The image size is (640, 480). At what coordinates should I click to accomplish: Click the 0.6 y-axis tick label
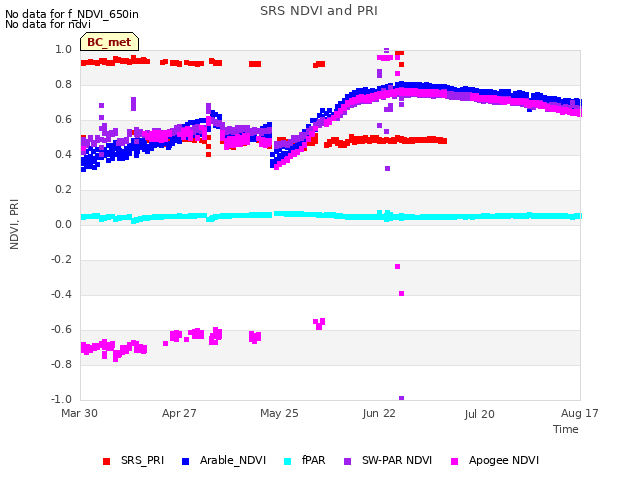(x=64, y=120)
